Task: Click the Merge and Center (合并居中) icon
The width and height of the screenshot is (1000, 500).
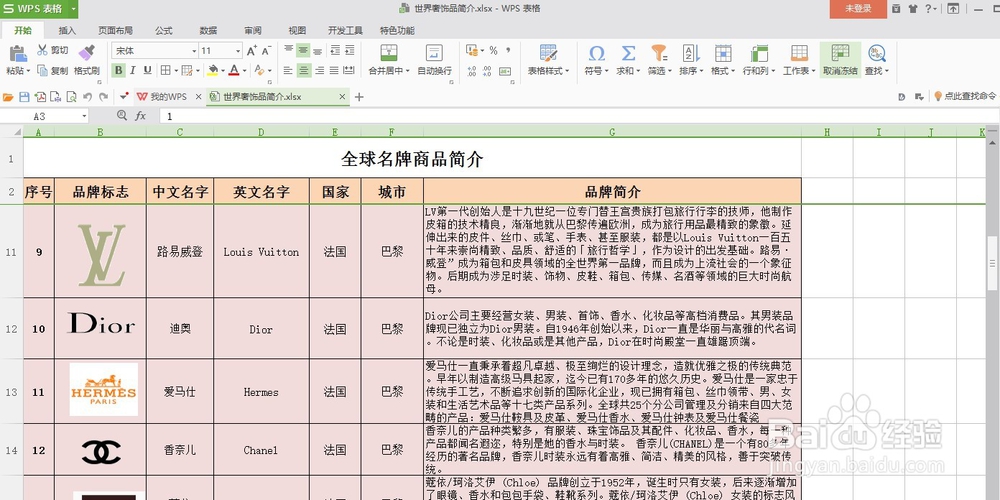Action: point(389,53)
